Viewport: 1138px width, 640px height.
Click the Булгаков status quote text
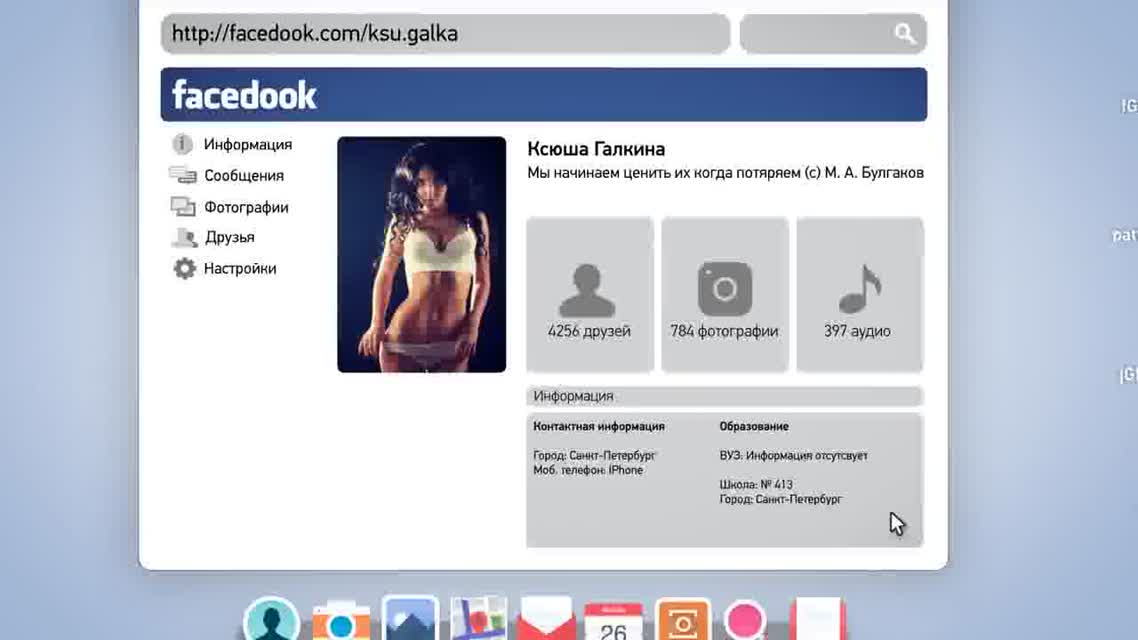tap(725, 173)
